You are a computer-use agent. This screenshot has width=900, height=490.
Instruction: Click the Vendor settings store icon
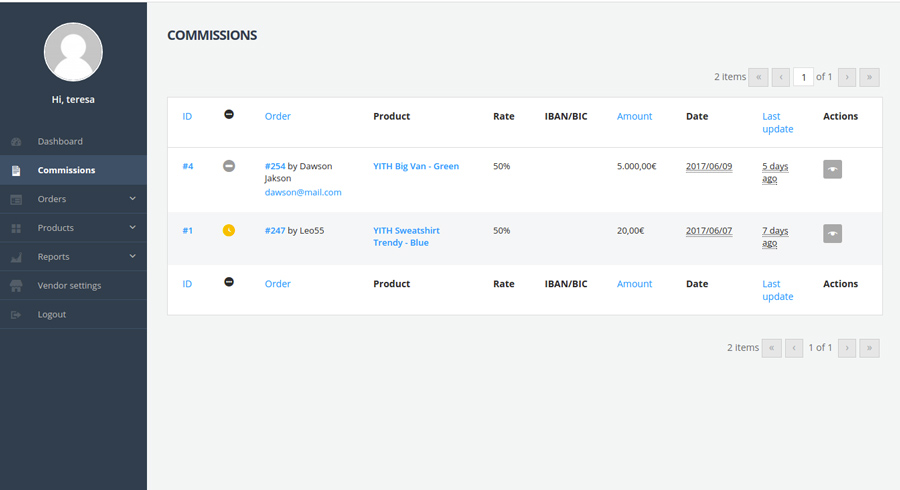tap(16, 286)
